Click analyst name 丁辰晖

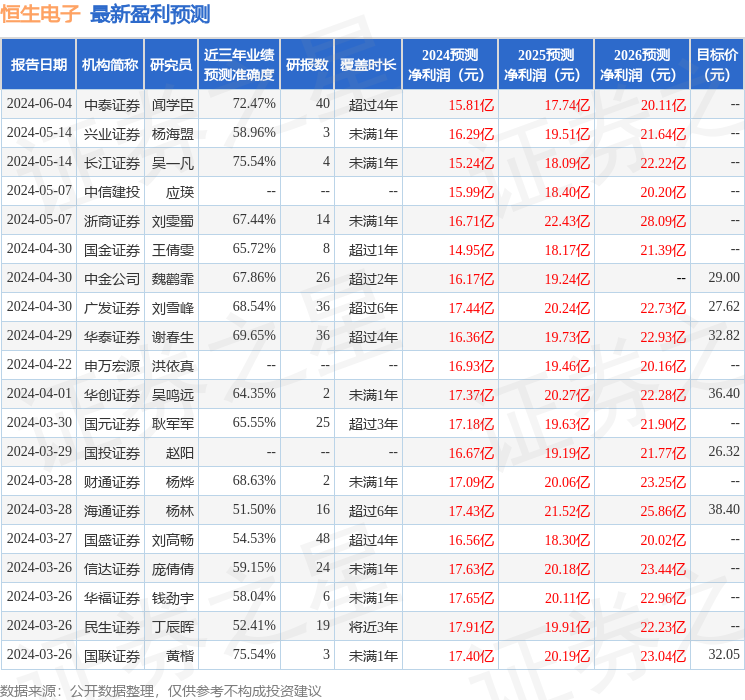coord(173,626)
